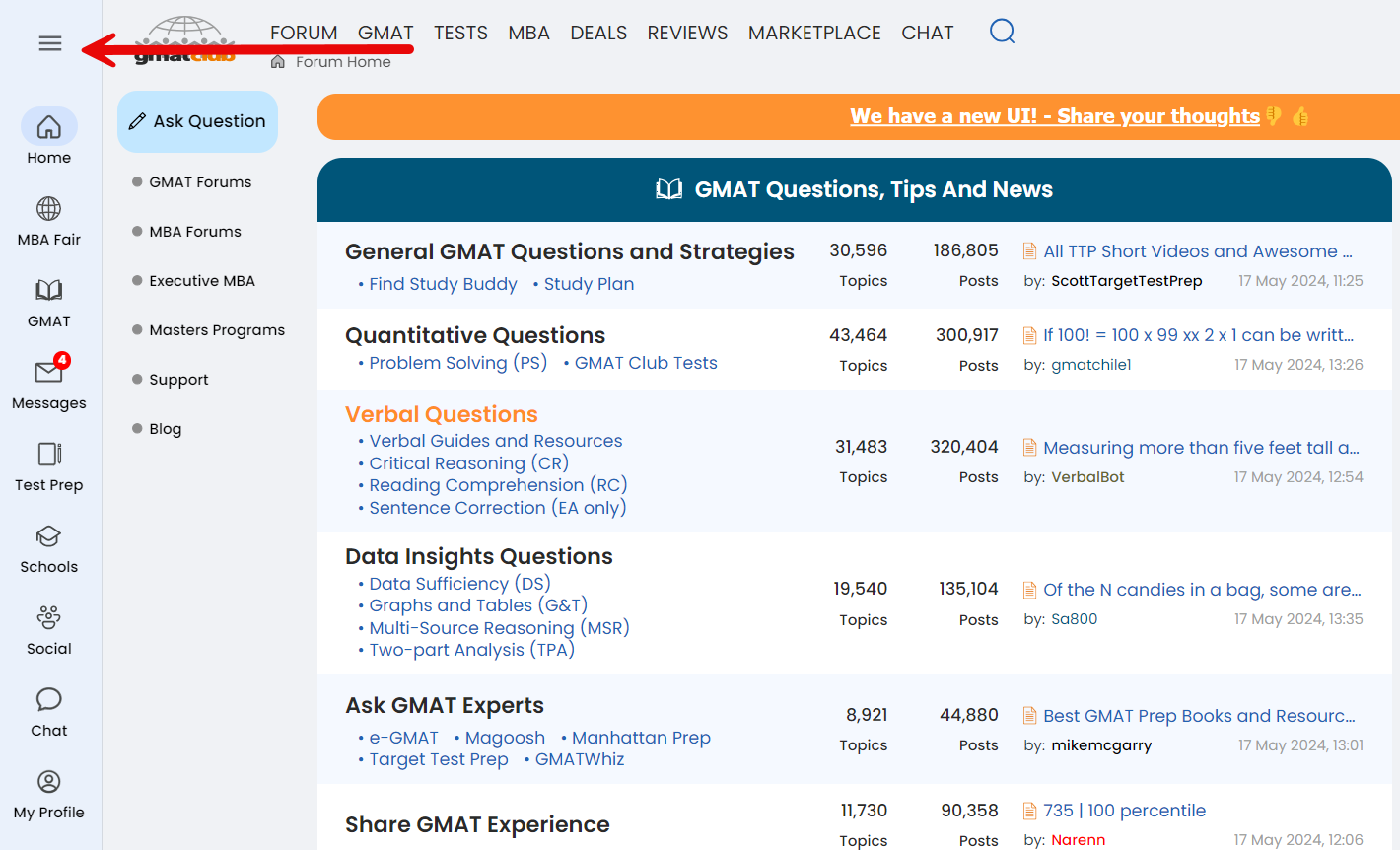The height and width of the screenshot is (850, 1400).
Task: Open Chat bubble icon in sidebar
Action: (49, 700)
